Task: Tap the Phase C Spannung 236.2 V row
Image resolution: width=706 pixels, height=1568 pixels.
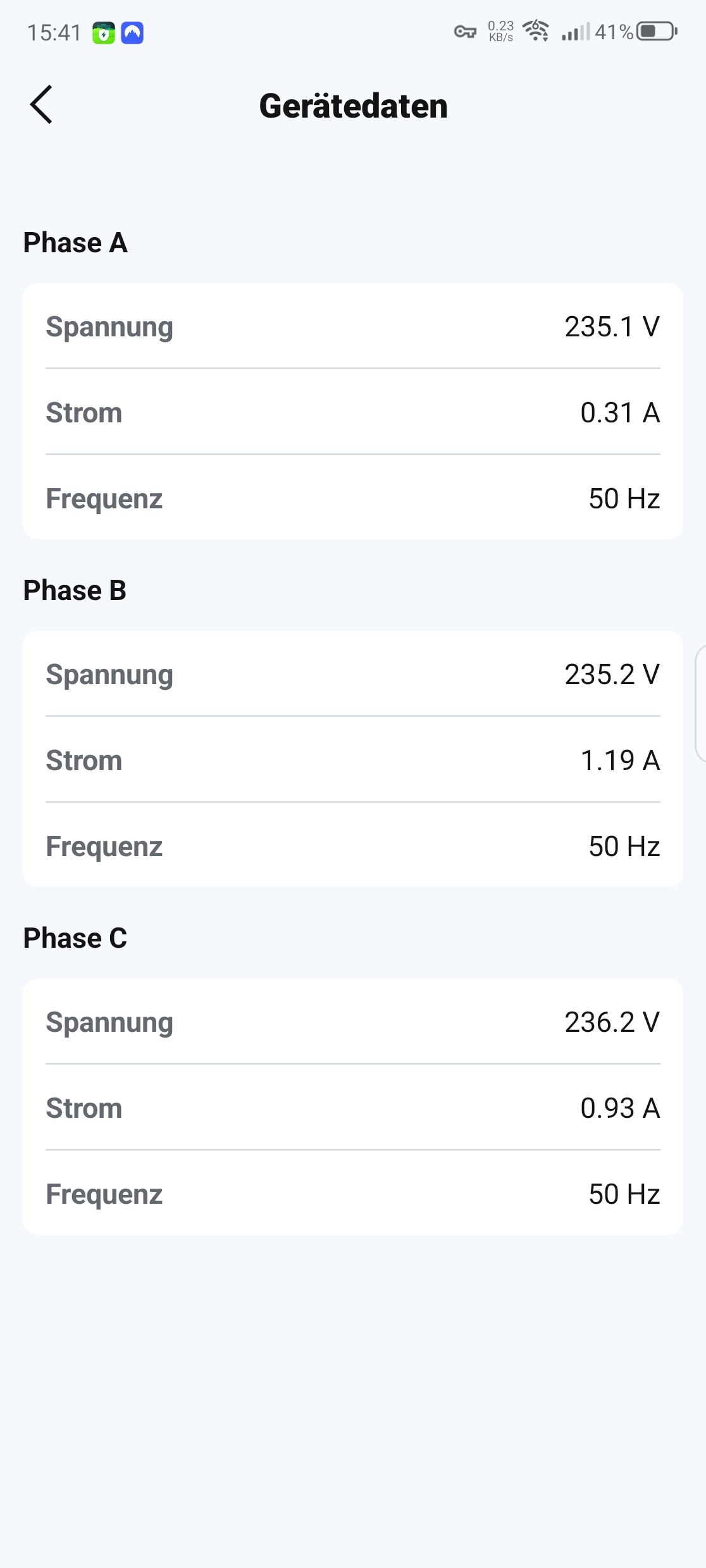Action: coord(353,1022)
